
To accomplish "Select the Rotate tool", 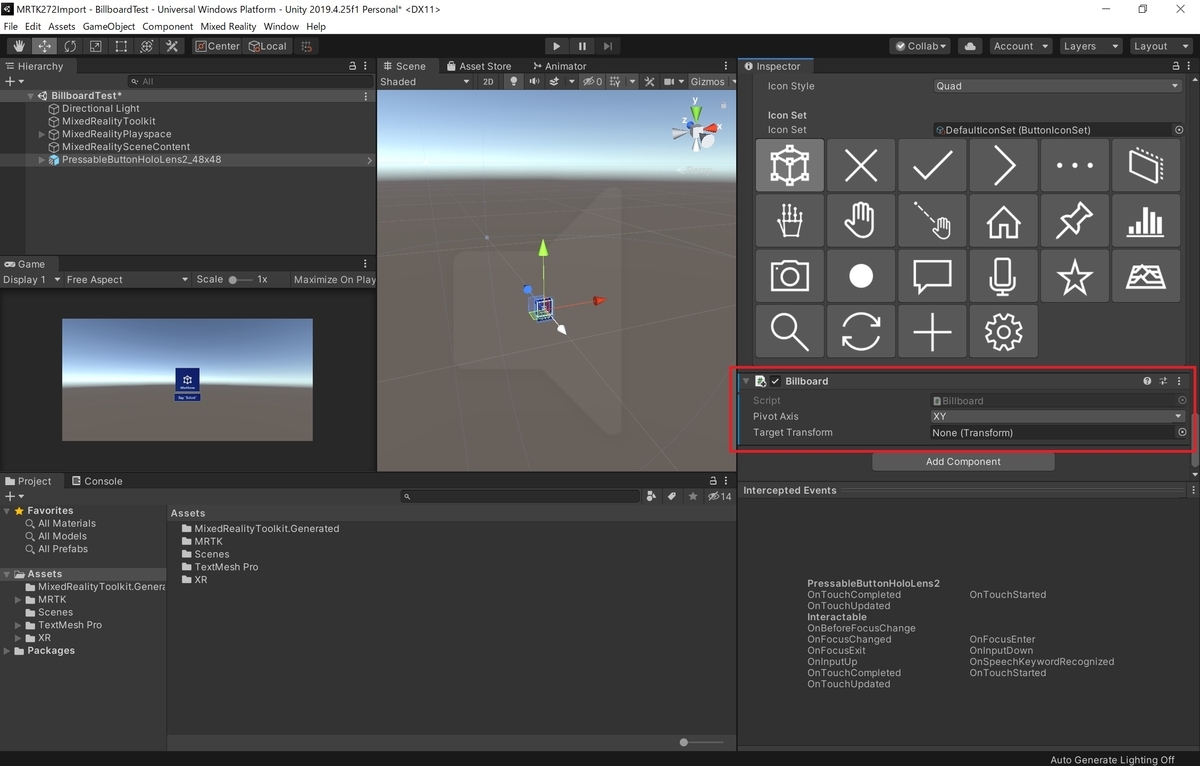I will (x=70, y=46).
